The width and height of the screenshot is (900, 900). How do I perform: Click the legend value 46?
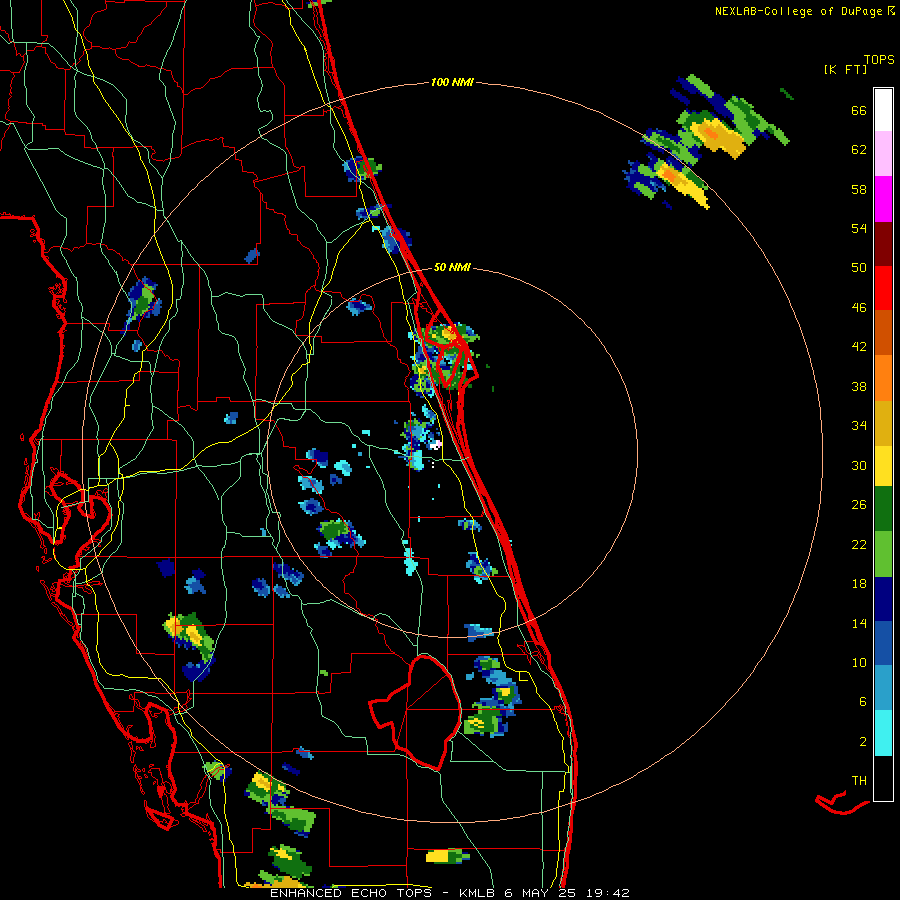[x=859, y=308]
